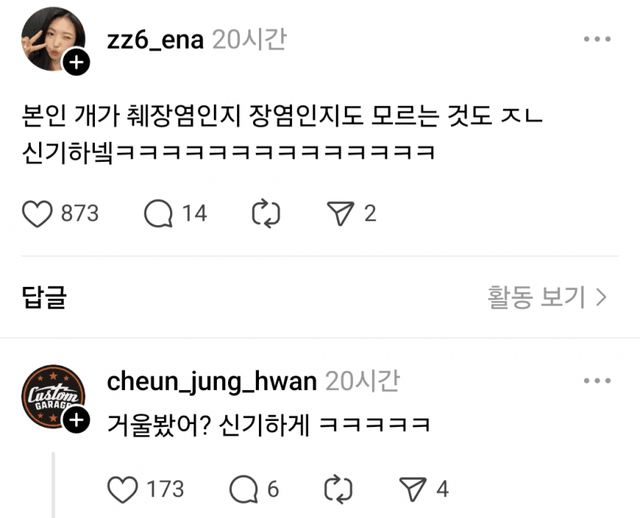Like the zz6_ena post with 873 likes

click(x=37, y=213)
